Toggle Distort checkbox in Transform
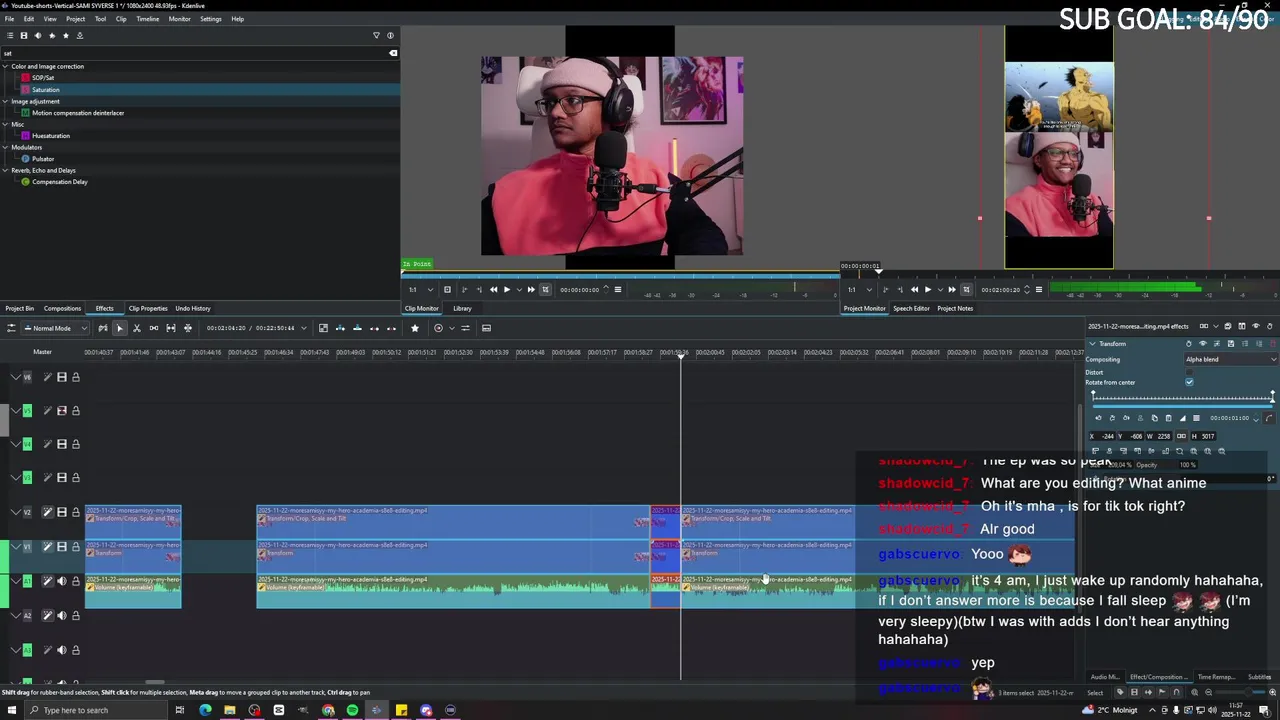This screenshot has height=720, width=1280. (x=1189, y=372)
